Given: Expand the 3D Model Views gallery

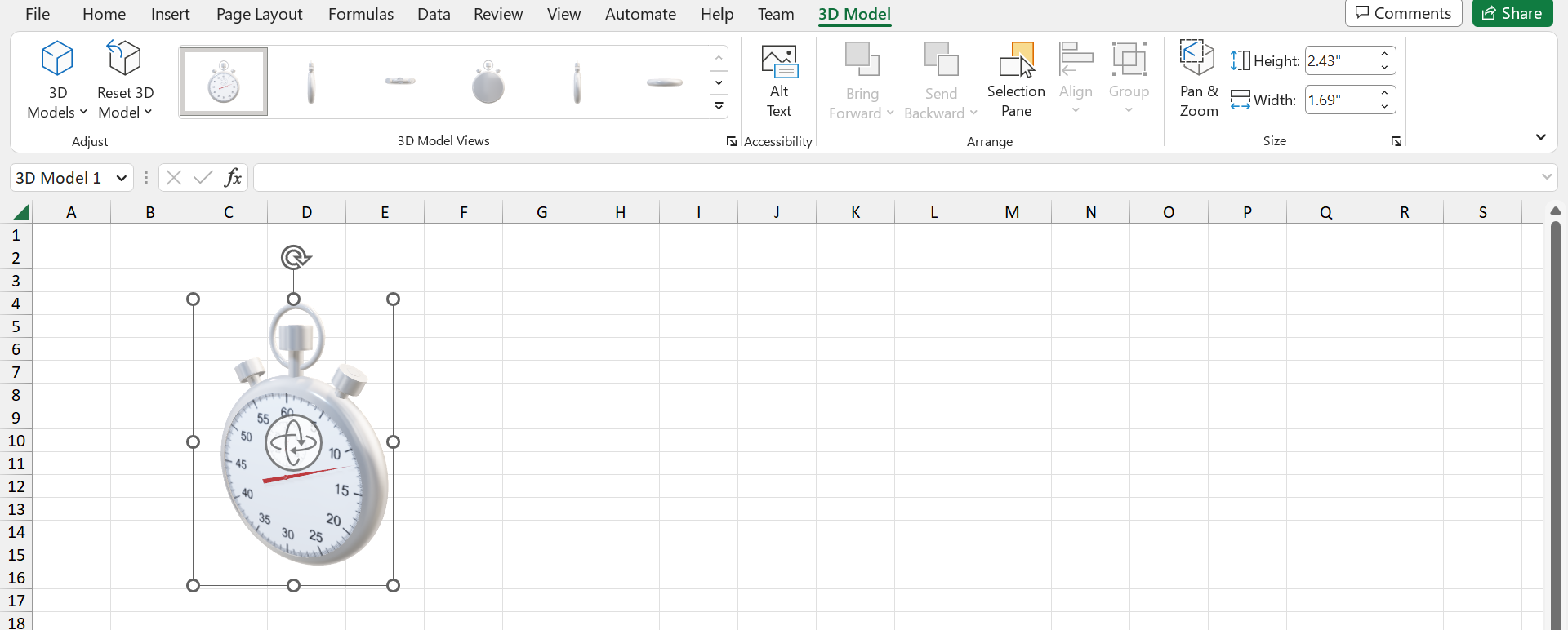Looking at the screenshot, I should [x=719, y=106].
